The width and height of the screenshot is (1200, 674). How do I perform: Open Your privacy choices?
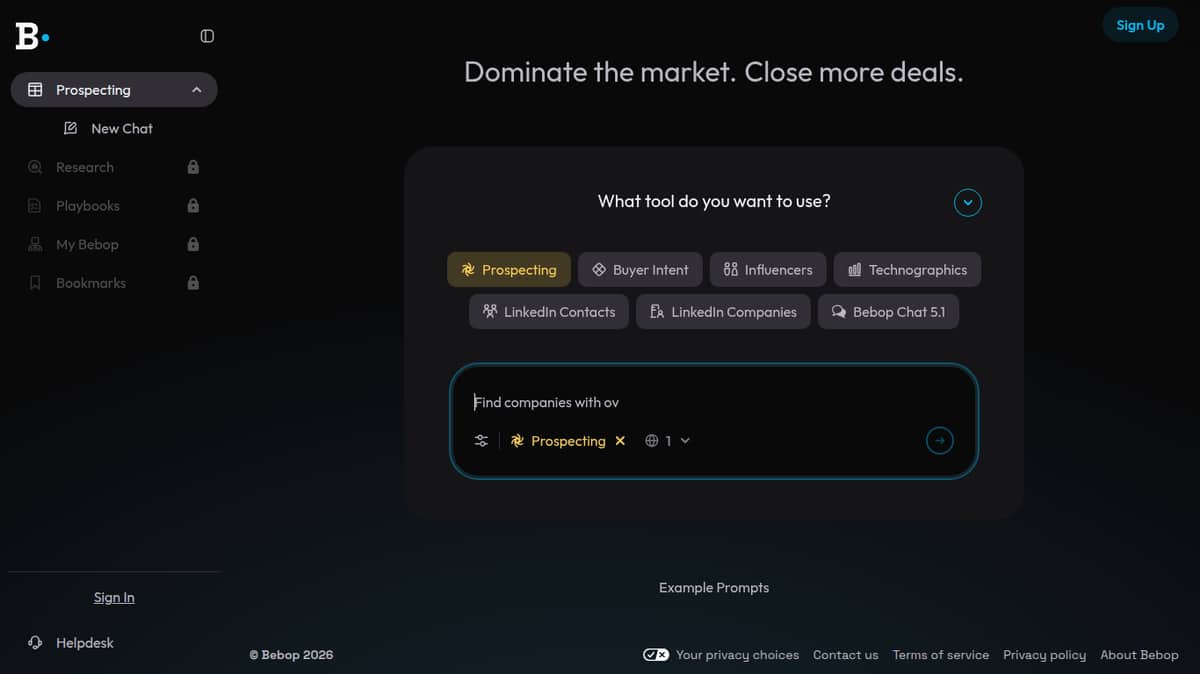click(x=737, y=655)
